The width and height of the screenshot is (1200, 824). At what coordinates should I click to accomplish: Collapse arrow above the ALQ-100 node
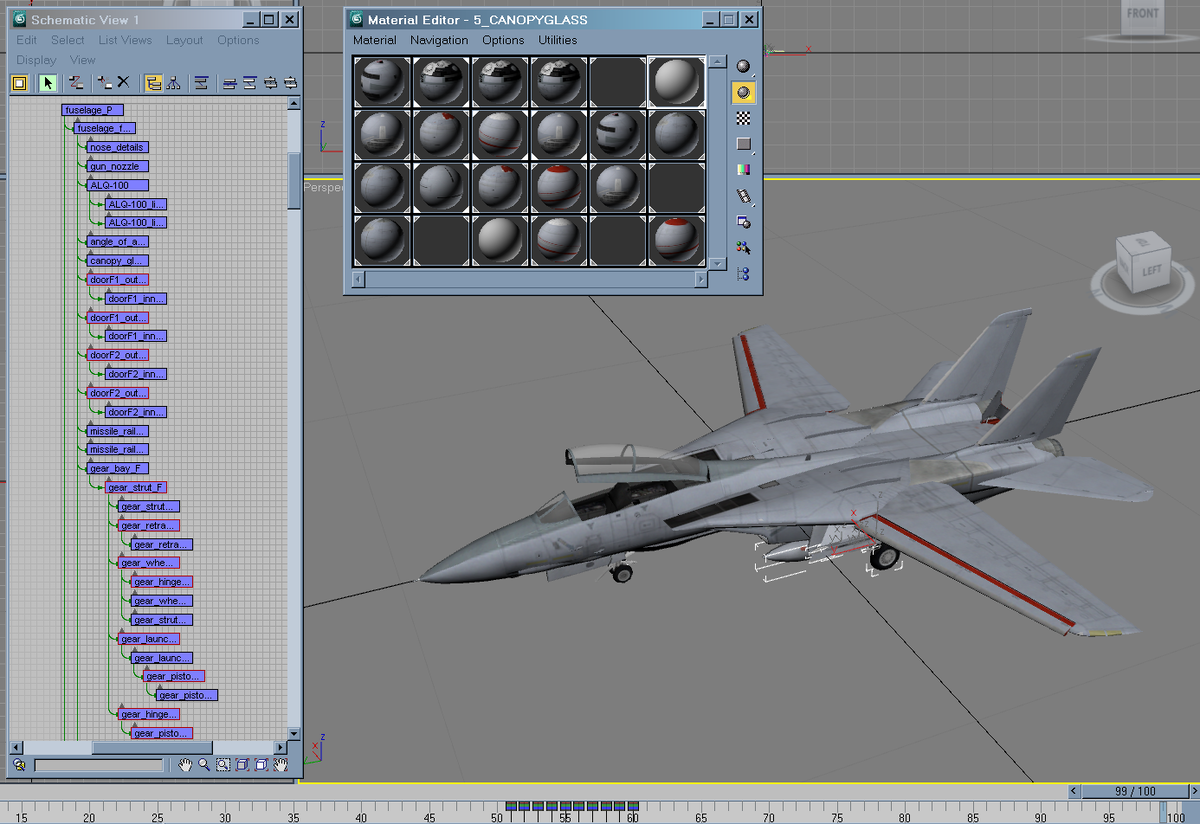click(91, 177)
